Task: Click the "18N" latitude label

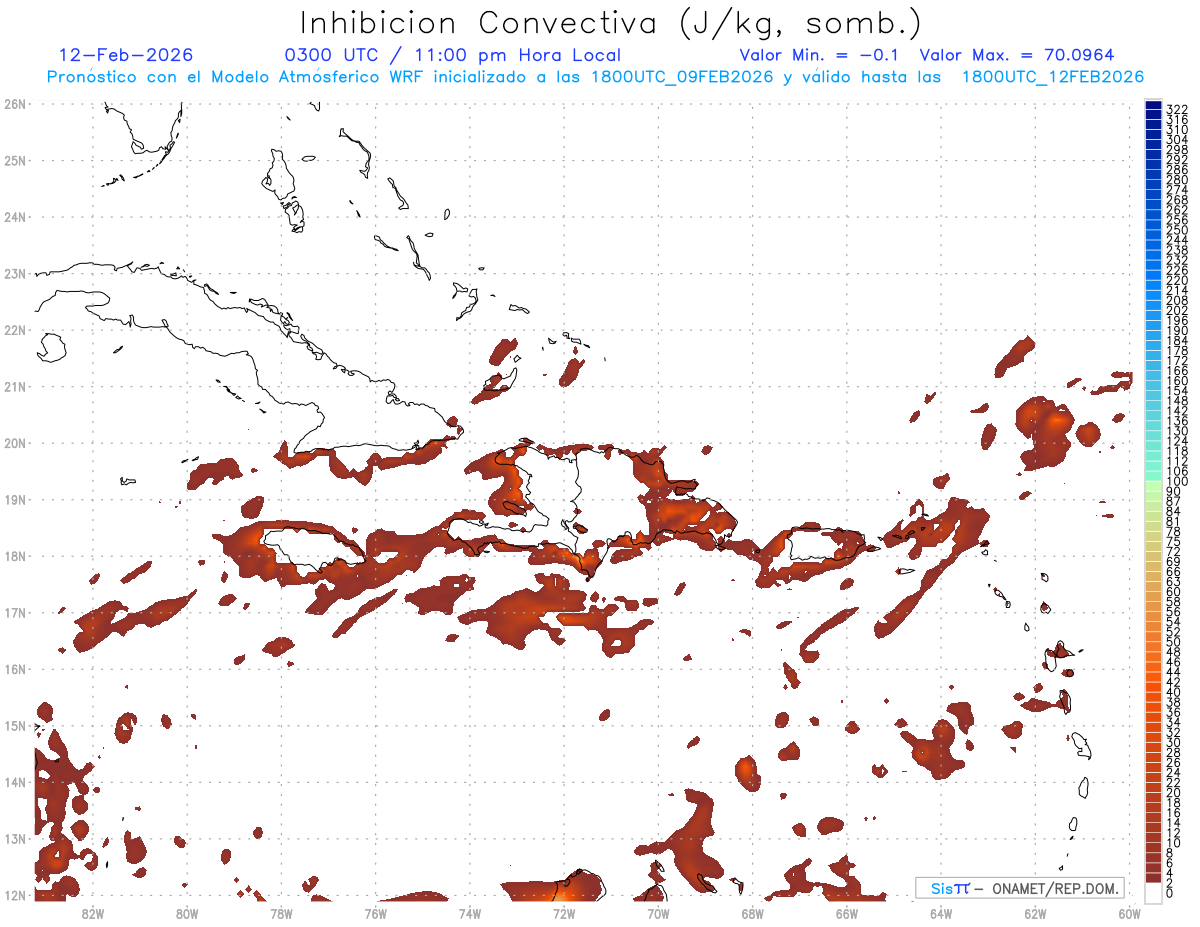Action: tap(15, 556)
